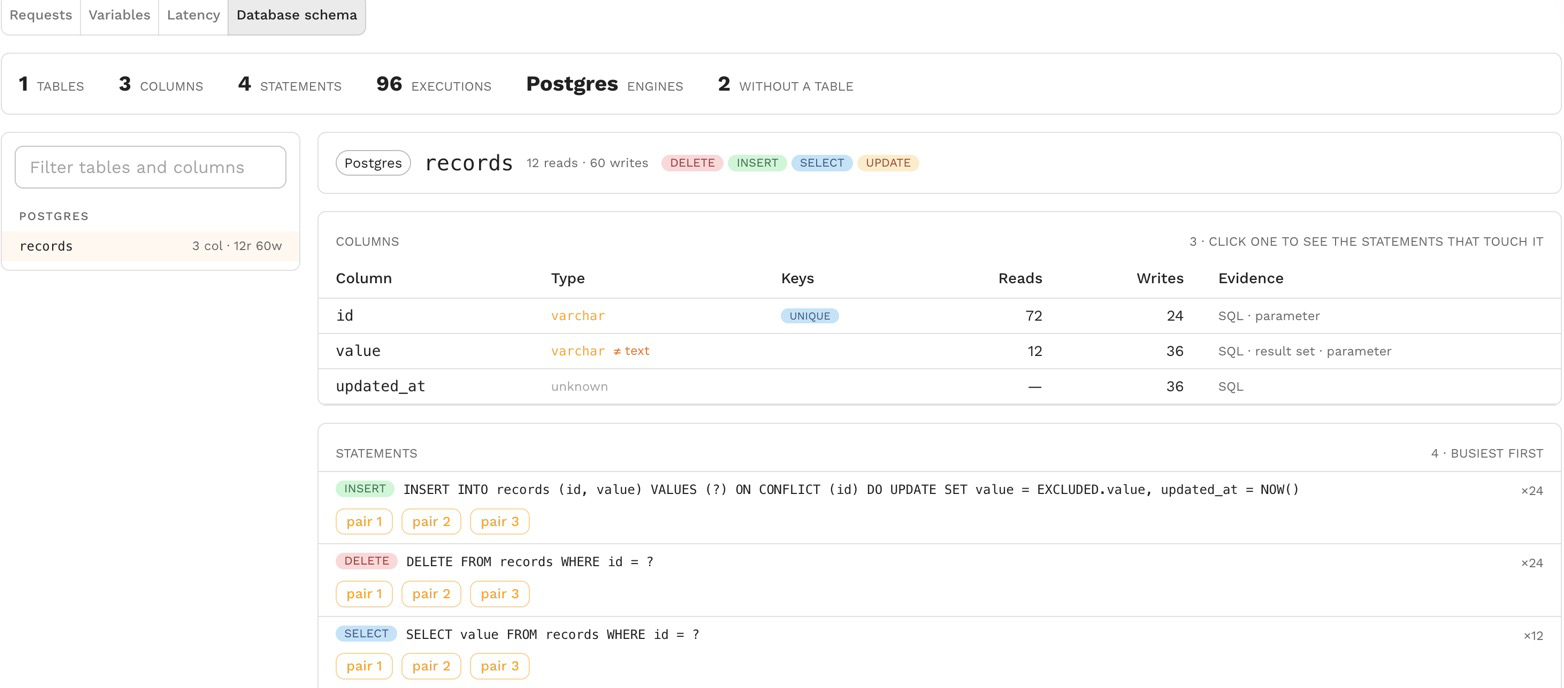Switch to the Requests tab

coord(40,16)
